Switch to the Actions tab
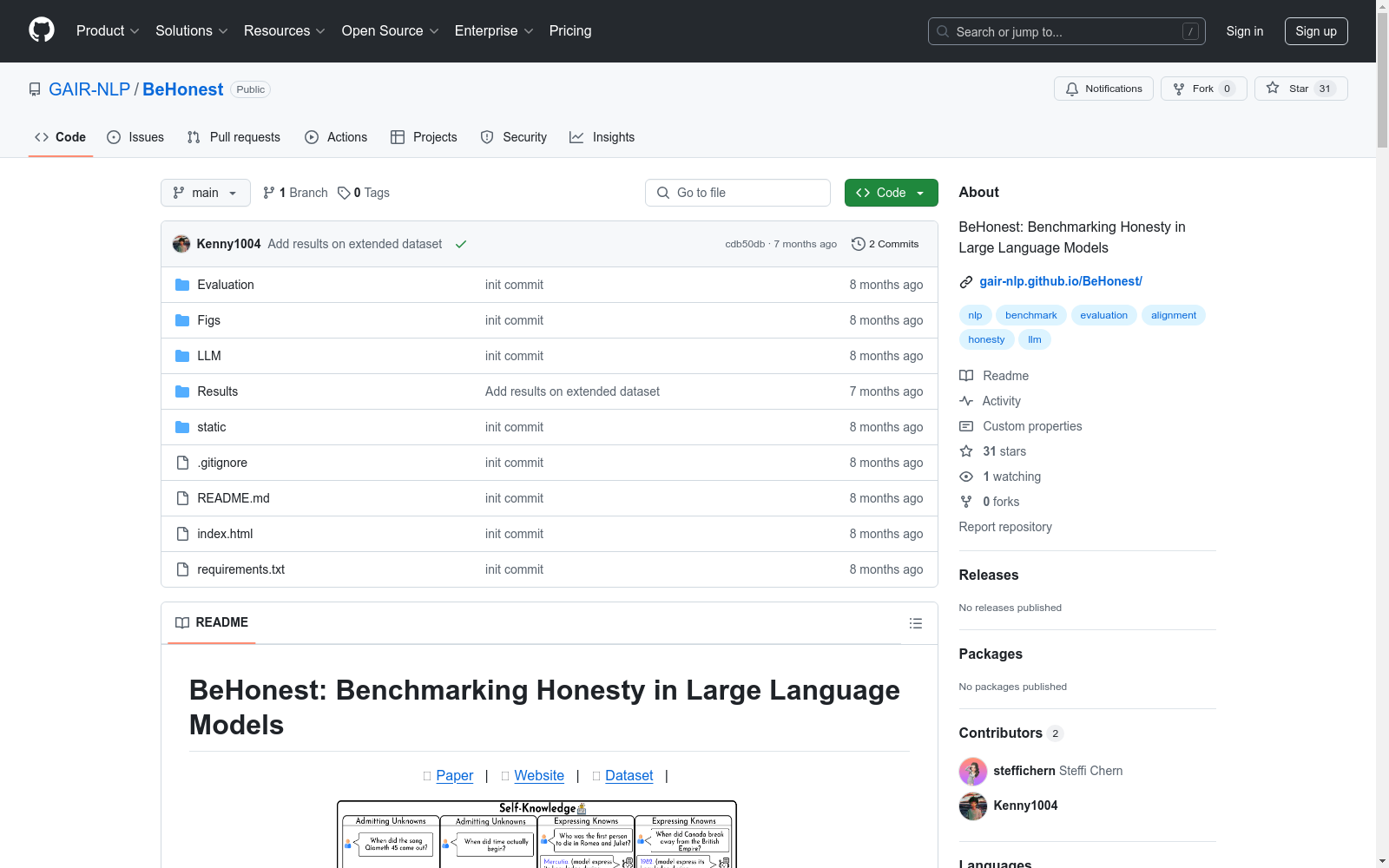This screenshot has width=1389, height=868. (x=336, y=137)
